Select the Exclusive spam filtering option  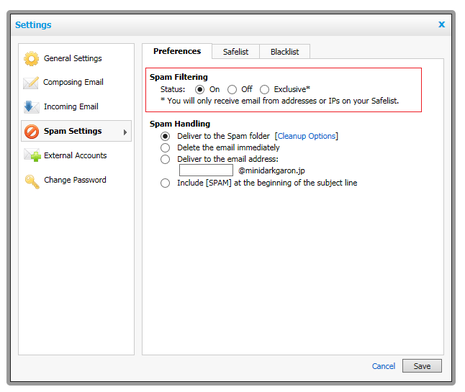(x=264, y=90)
